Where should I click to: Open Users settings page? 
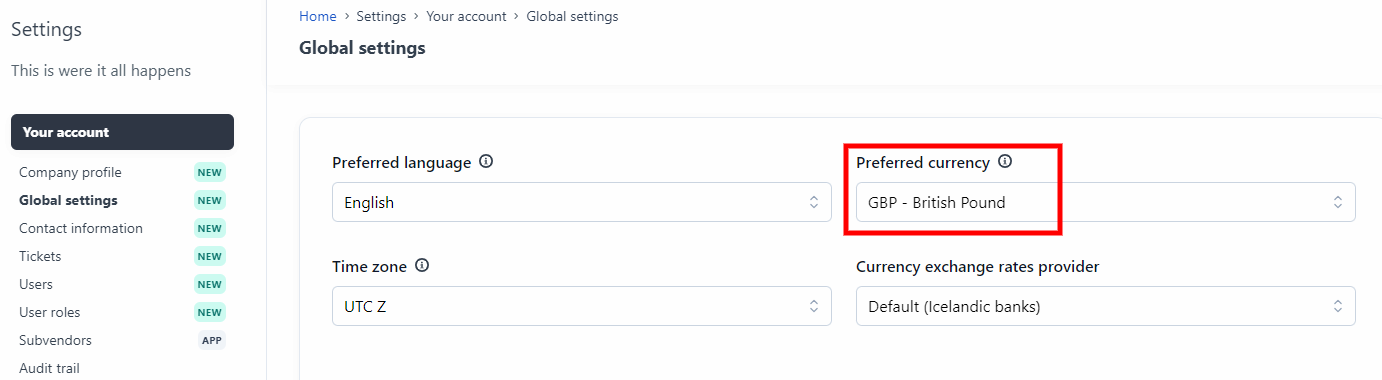coord(36,284)
